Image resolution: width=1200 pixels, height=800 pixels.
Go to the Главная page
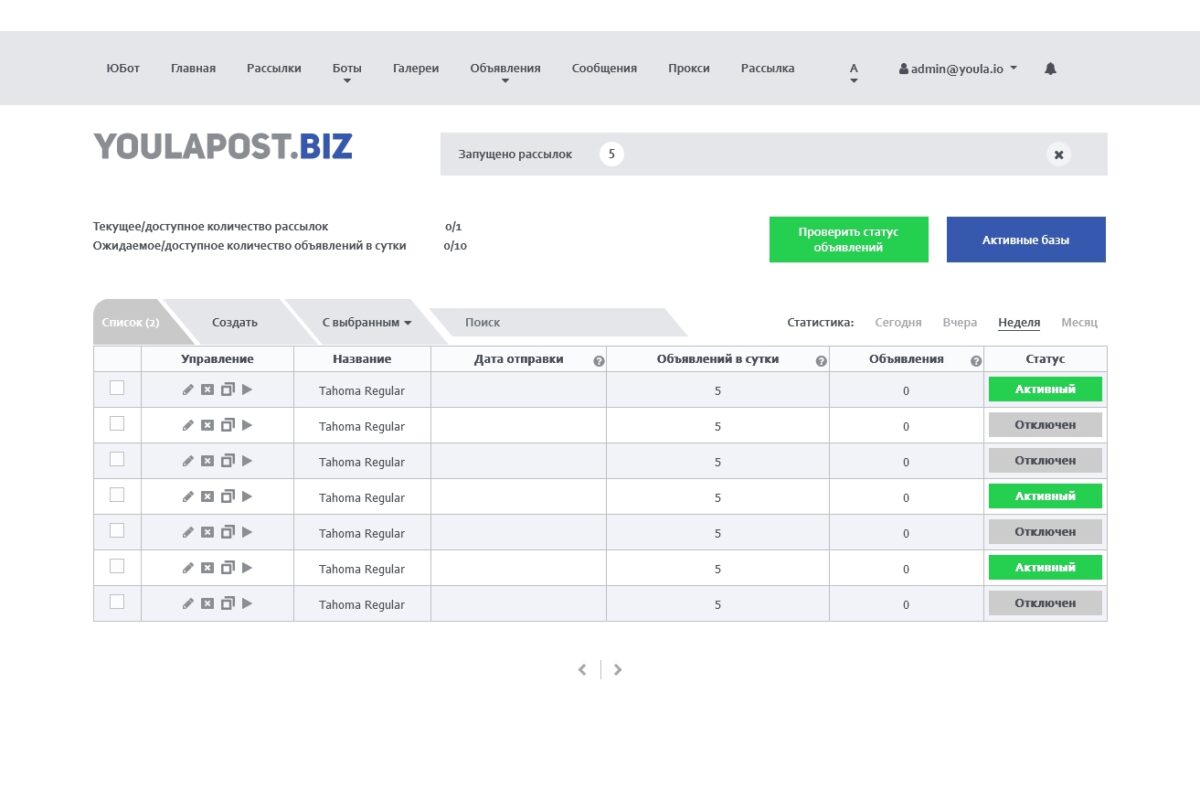[193, 68]
